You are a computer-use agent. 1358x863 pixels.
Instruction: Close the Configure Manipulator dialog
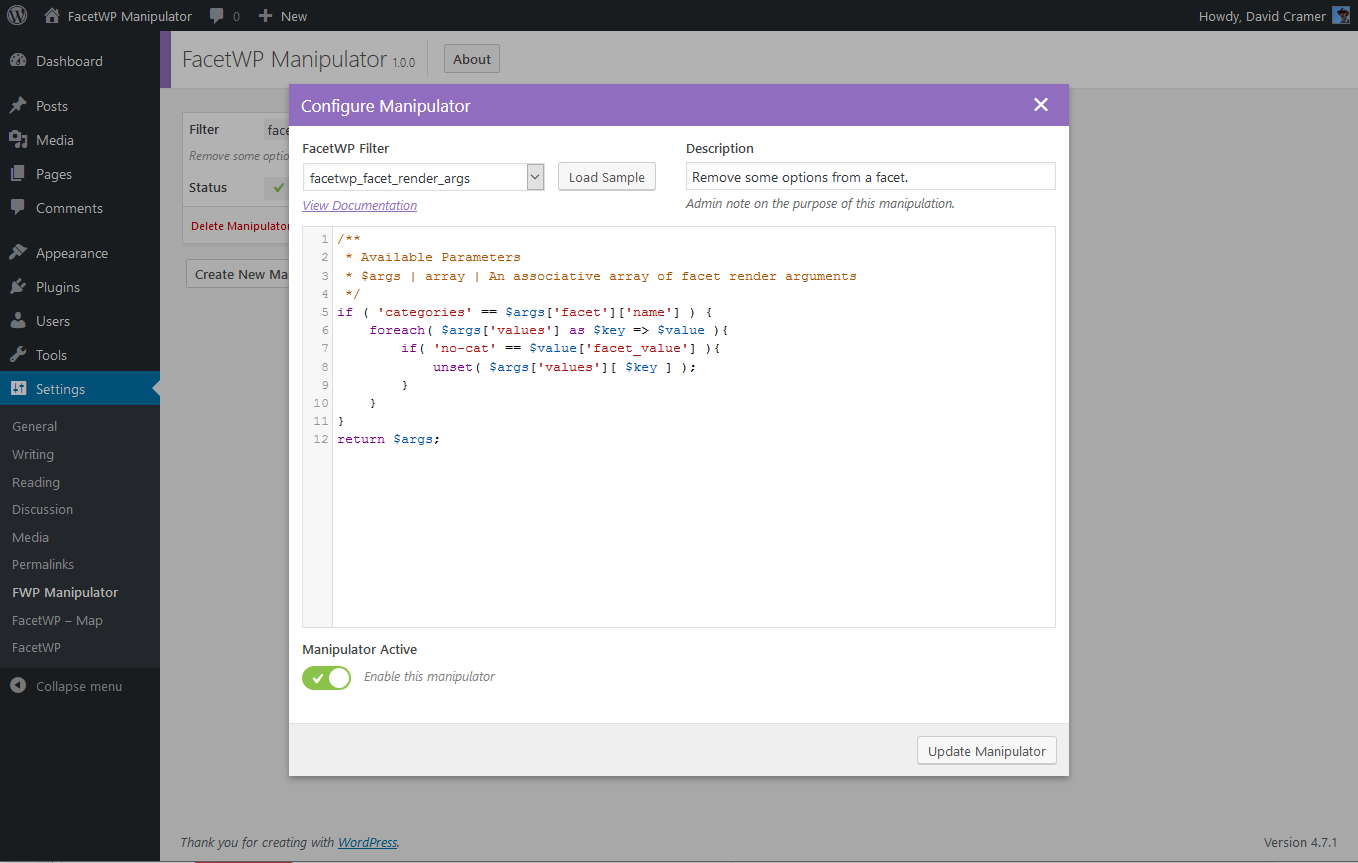pyautogui.click(x=1041, y=105)
